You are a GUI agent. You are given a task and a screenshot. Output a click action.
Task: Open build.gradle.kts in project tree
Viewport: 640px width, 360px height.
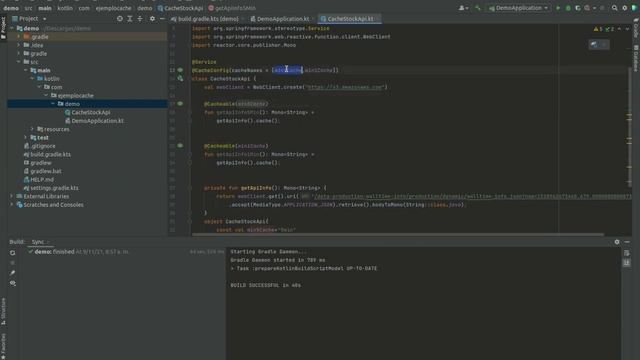[47, 154]
